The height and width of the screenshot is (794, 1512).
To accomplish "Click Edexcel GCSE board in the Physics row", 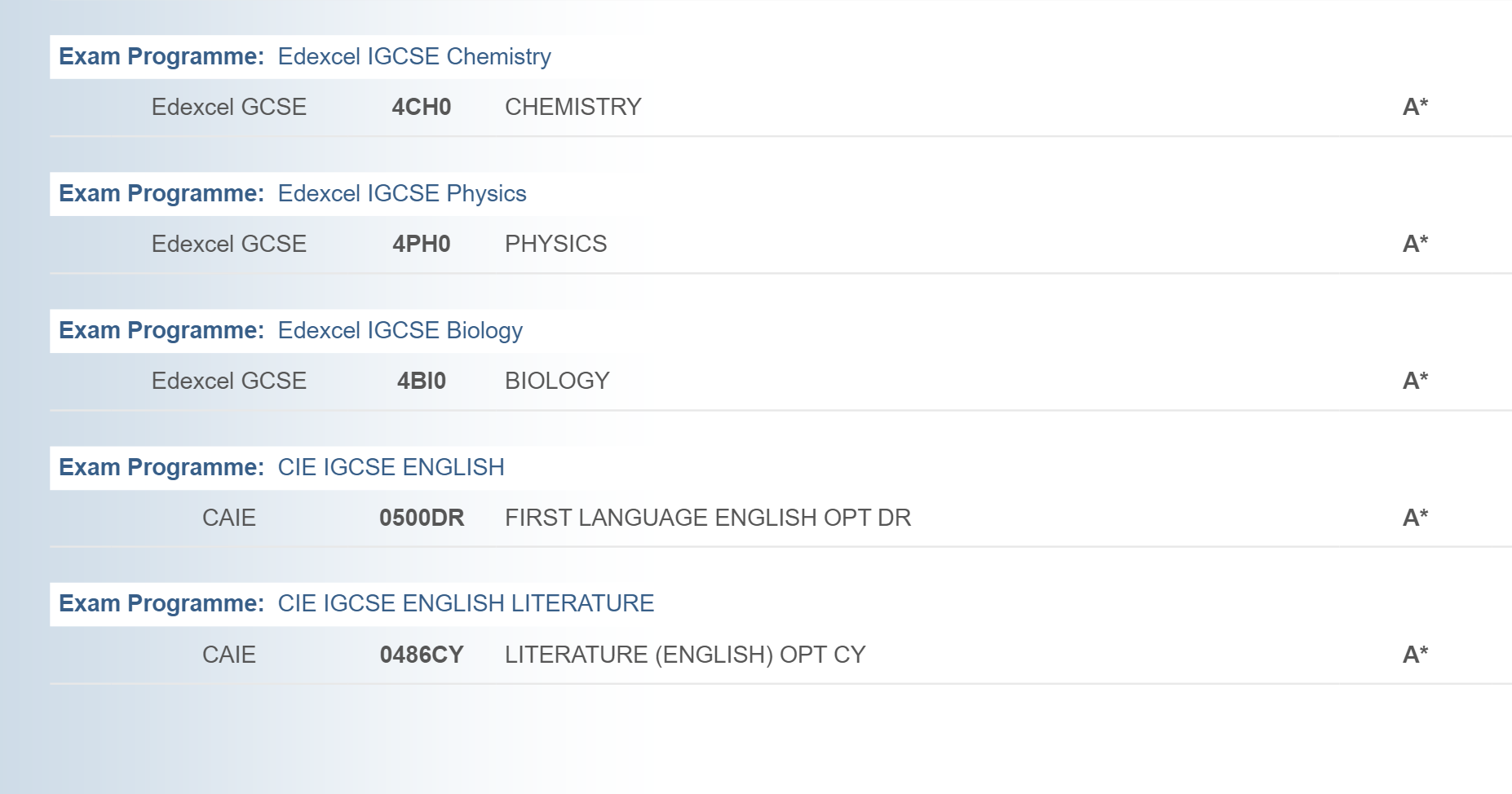I will [228, 245].
